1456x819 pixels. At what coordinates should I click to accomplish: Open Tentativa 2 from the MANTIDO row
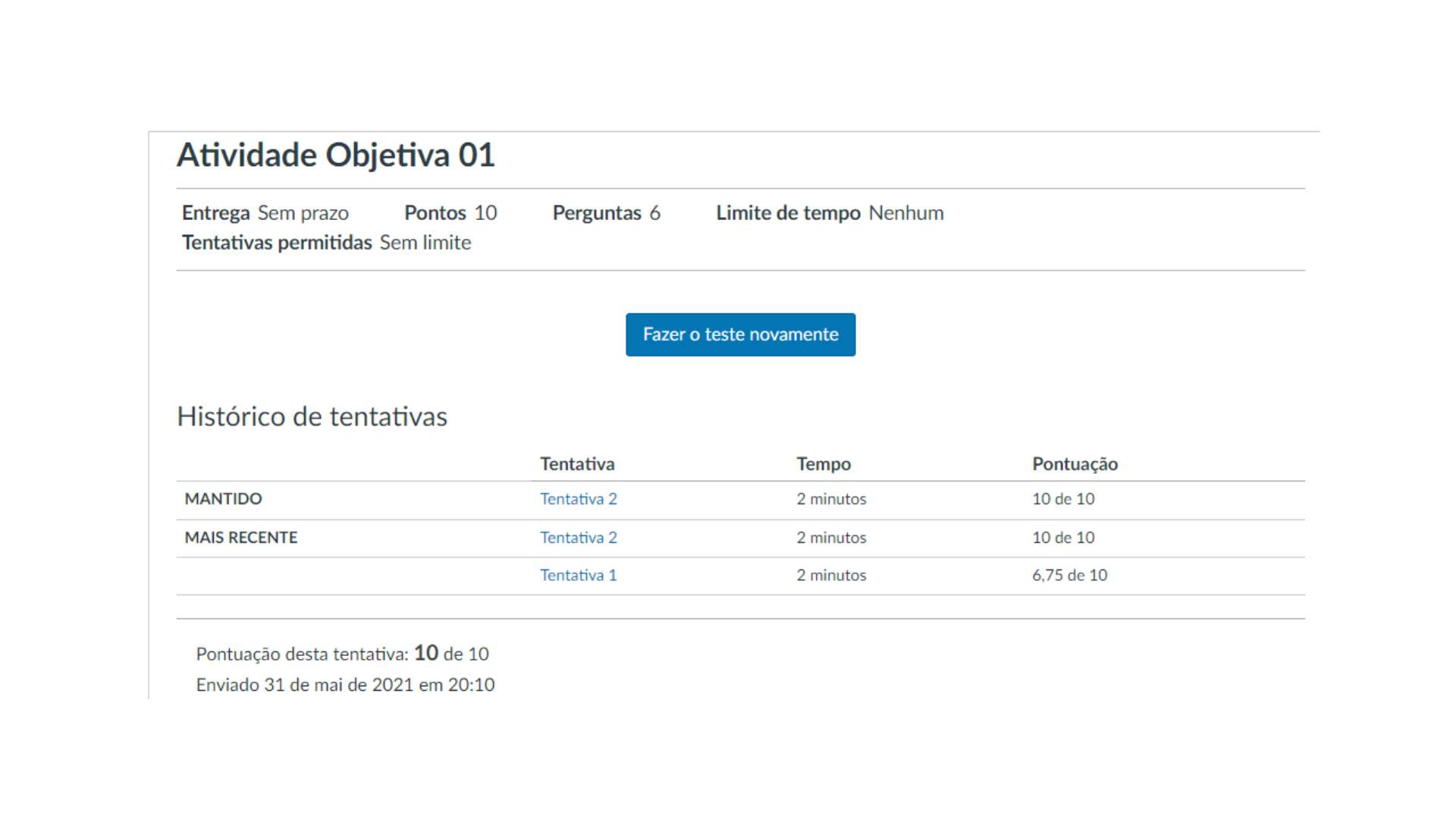(x=578, y=498)
